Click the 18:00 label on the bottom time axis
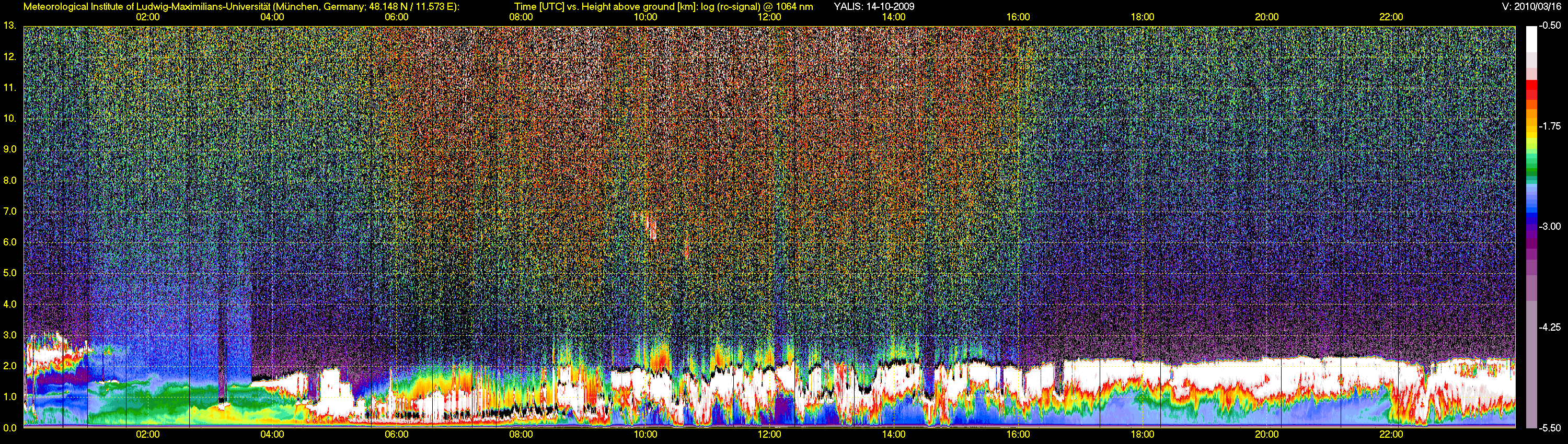Image resolution: width=1568 pixels, height=444 pixels. pos(1143,434)
